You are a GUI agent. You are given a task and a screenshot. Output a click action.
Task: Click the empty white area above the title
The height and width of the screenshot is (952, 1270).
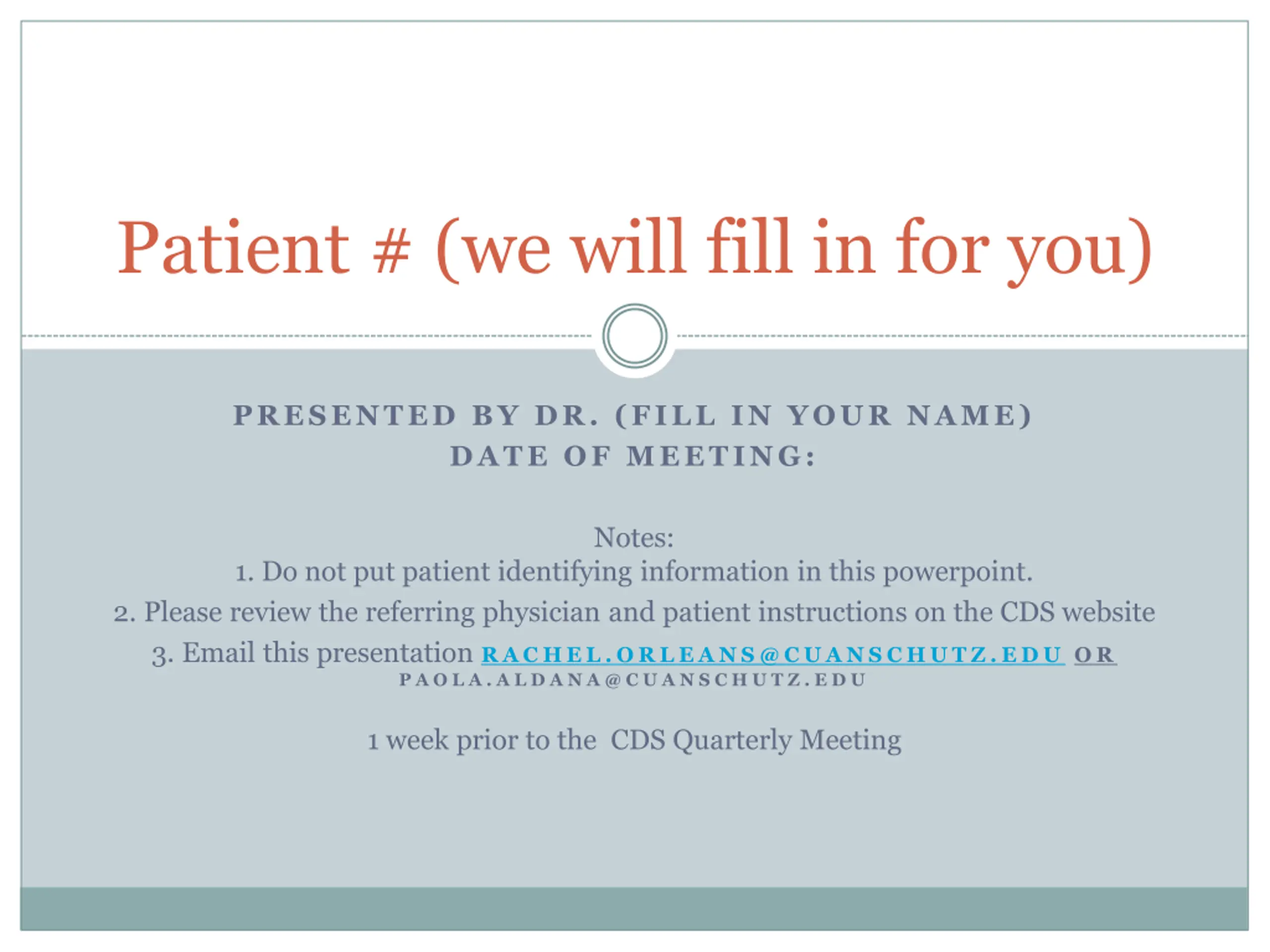(635, 103)
